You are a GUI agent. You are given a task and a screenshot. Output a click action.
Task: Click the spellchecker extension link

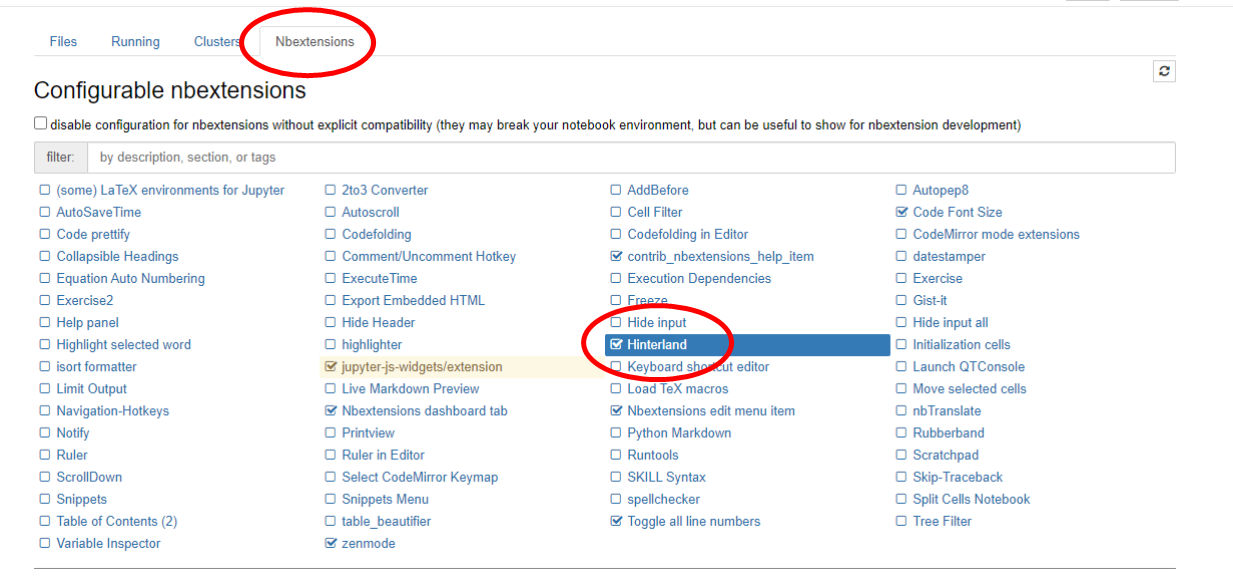(x=663, y=500)
